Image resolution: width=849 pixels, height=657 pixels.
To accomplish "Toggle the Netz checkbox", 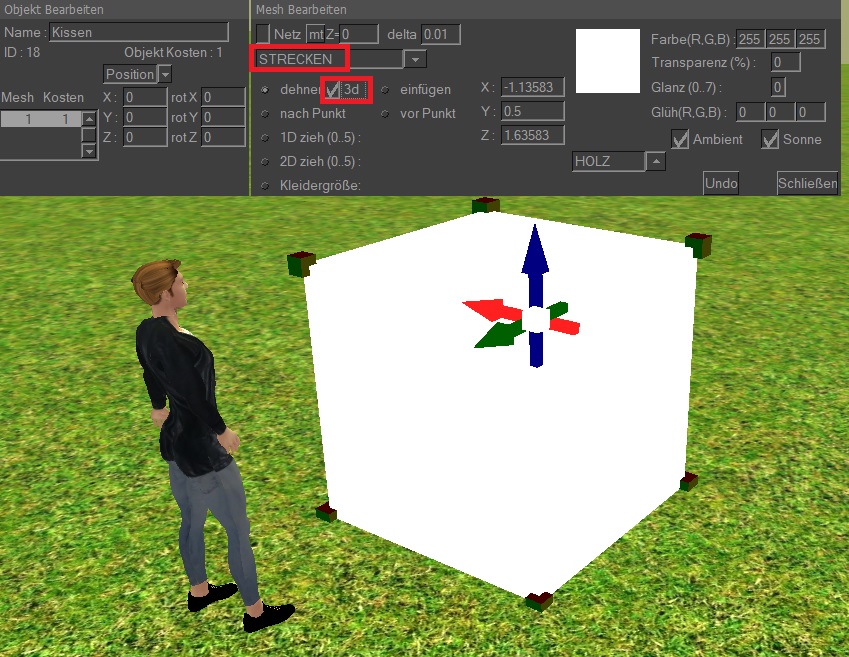I will coord(263,34).
